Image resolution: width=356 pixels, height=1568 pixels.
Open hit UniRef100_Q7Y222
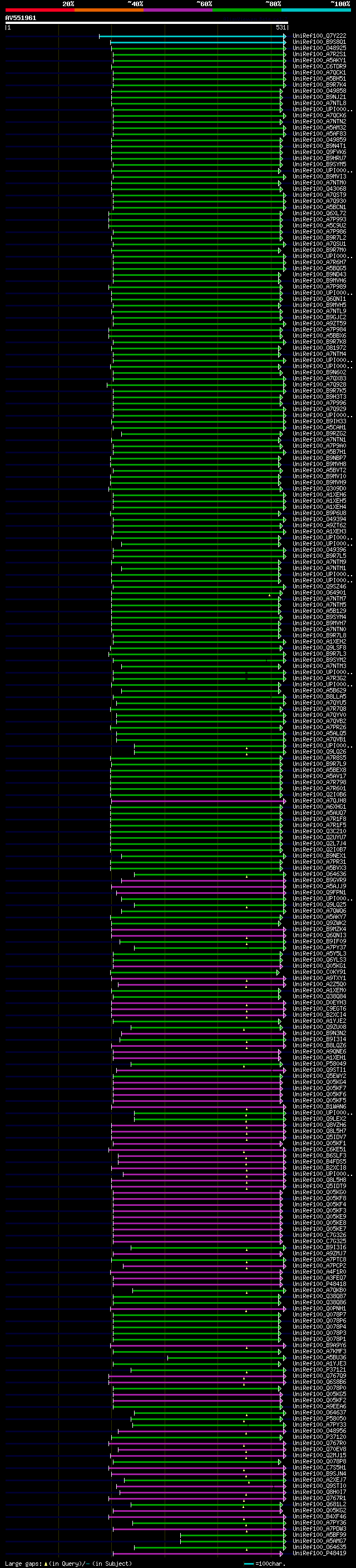coord(319,36)
